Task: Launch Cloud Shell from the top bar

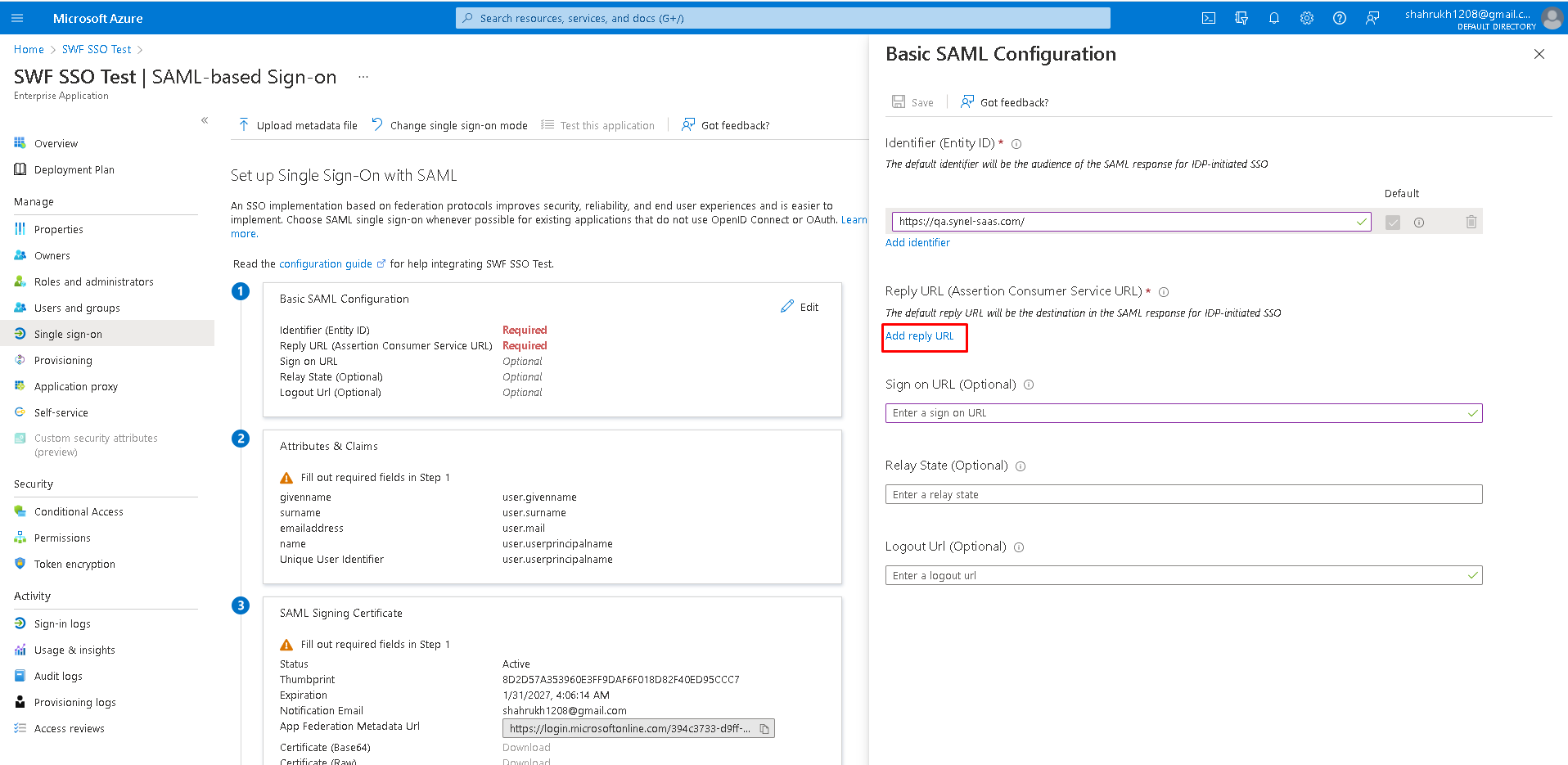Action: click(1209, 18)
